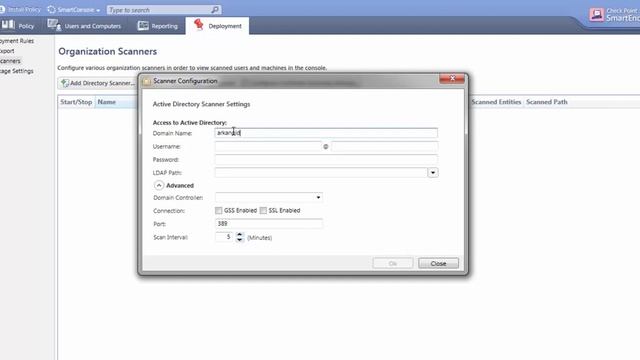Viewport: 640px width, 360px height.
Task: Click the domain field after @ sign
Action: pyautogui.click(x=384, y=146)
